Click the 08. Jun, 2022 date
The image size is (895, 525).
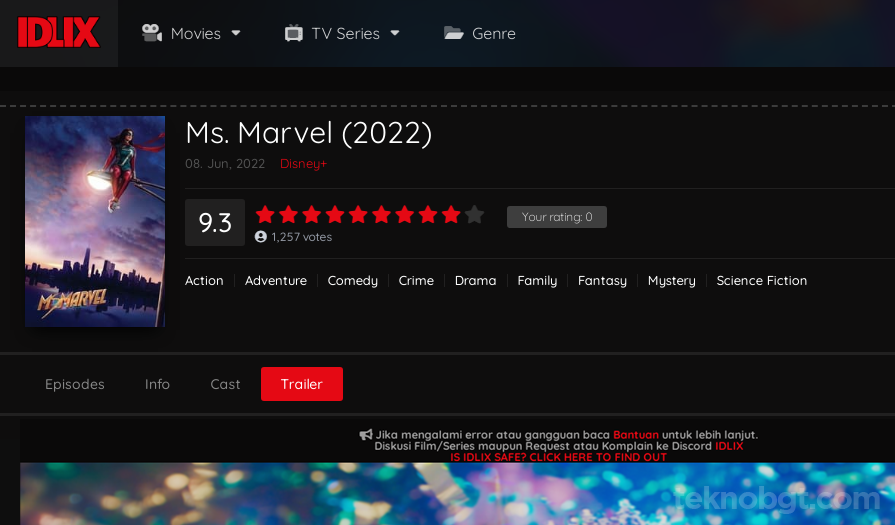click(x=225, y=164)
